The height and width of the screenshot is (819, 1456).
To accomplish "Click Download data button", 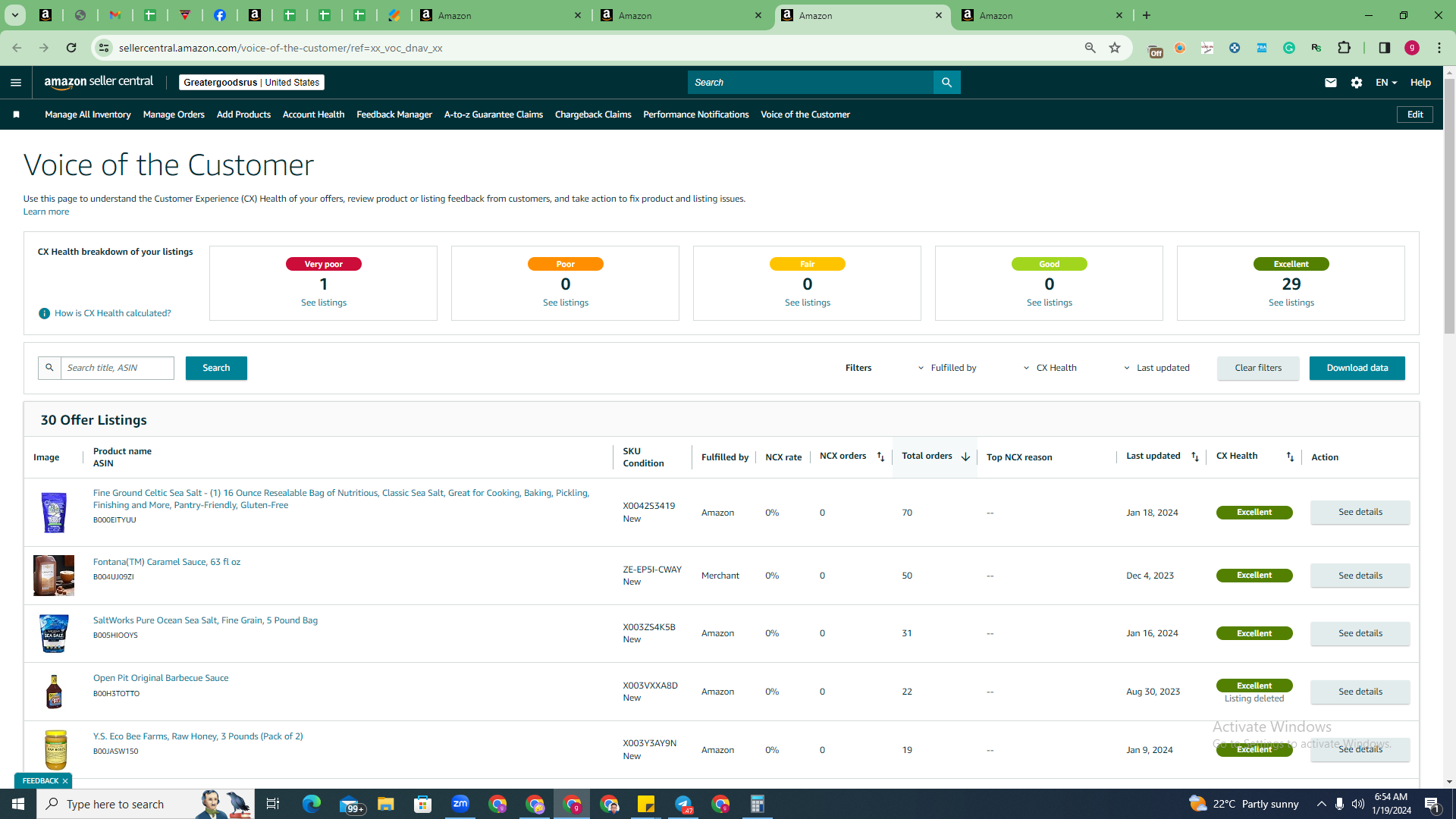I will pos(1357,368).
